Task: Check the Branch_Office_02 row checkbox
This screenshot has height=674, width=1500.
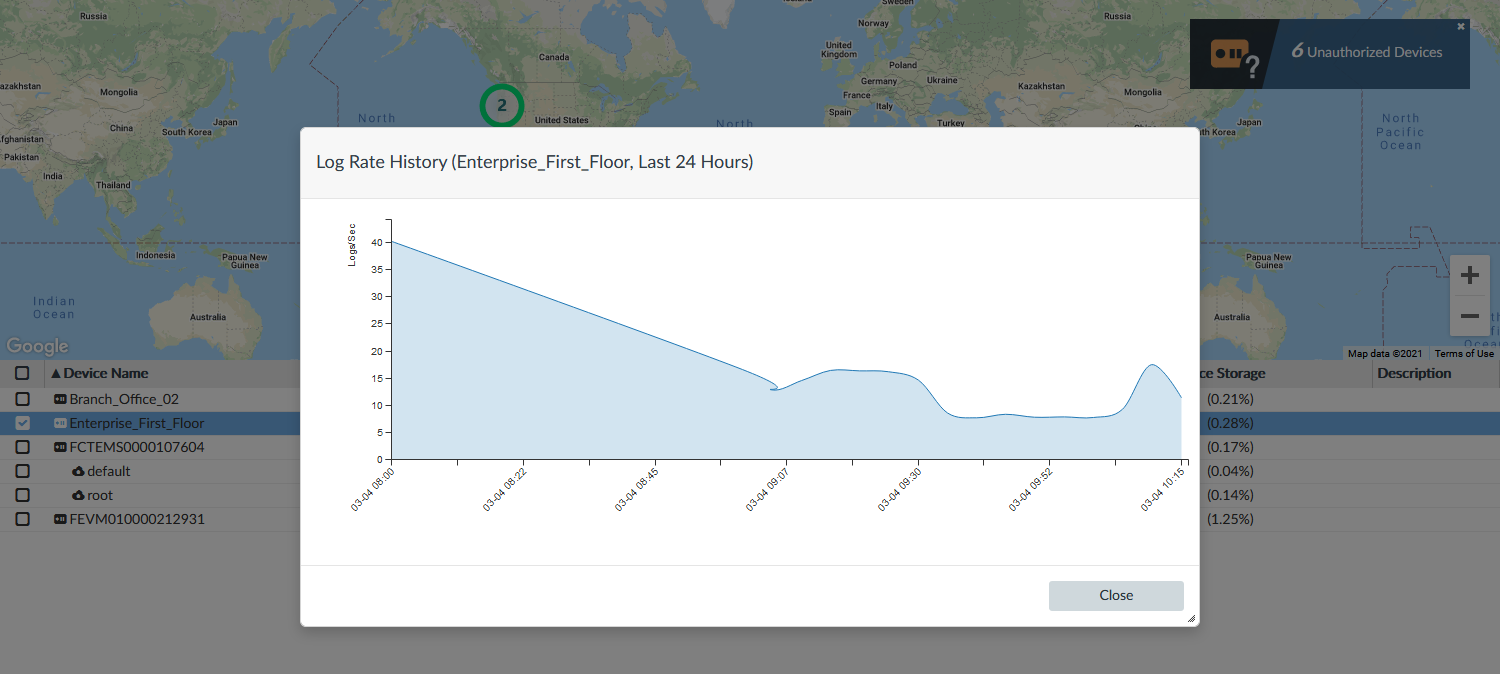Action: (22, 399)
